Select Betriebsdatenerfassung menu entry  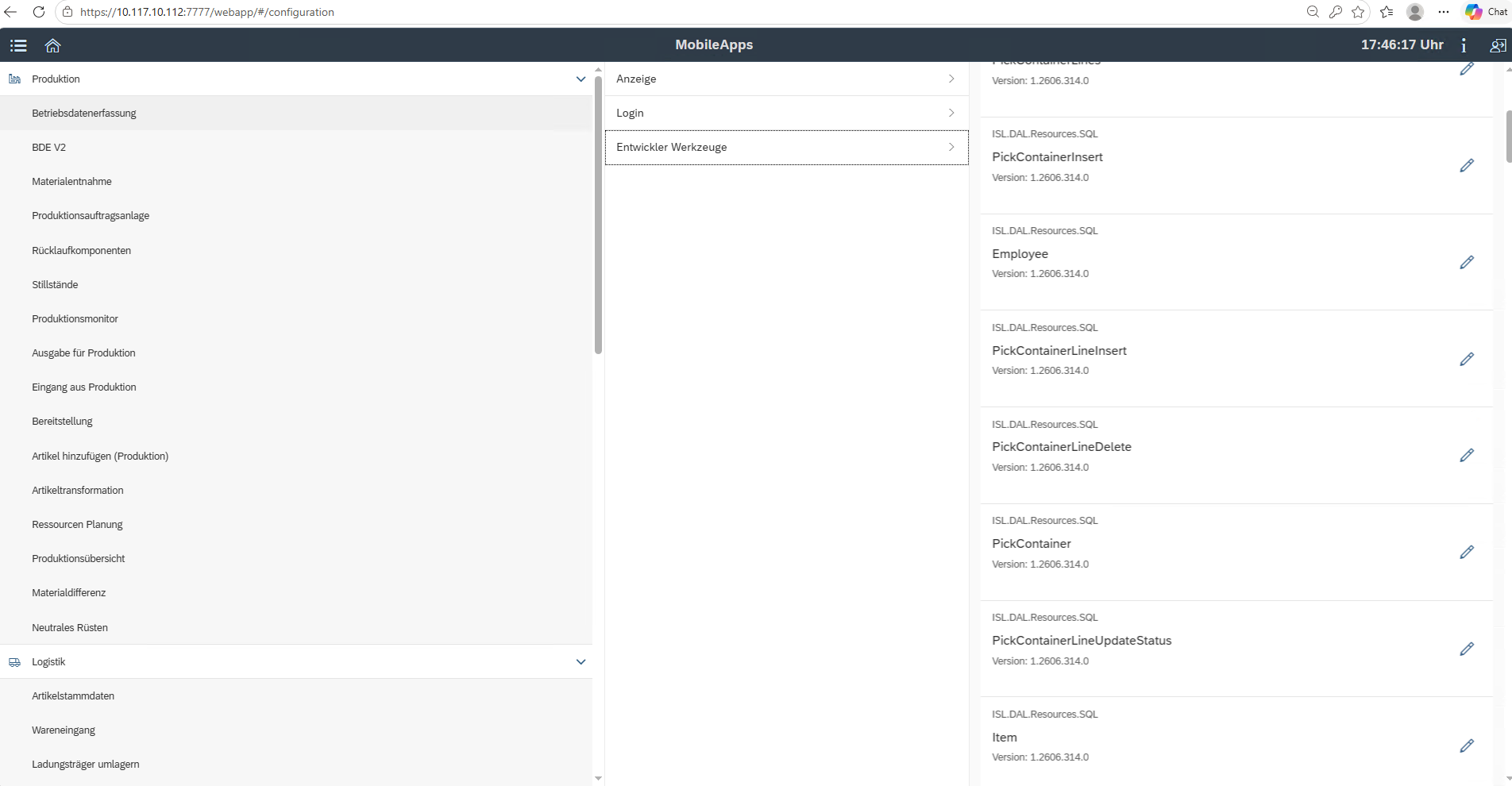point(296,113)
